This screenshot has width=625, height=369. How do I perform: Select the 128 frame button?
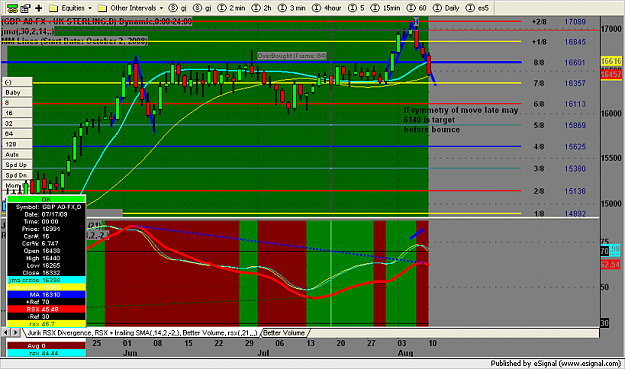[17, 144]
